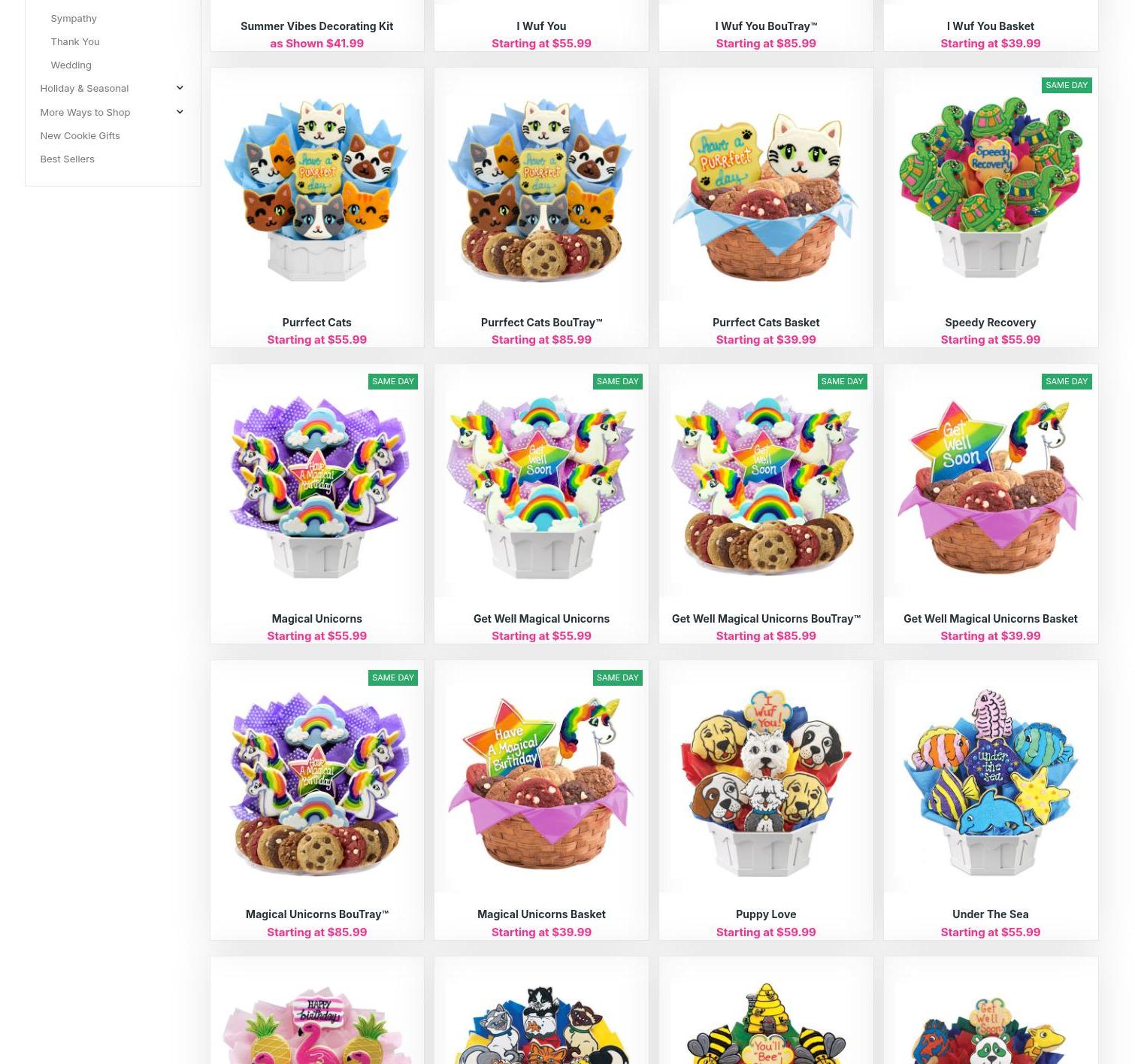1135x1064 pixels.
Task: Expand the More Ways to Shop chevron
Action: click(180, 112)
